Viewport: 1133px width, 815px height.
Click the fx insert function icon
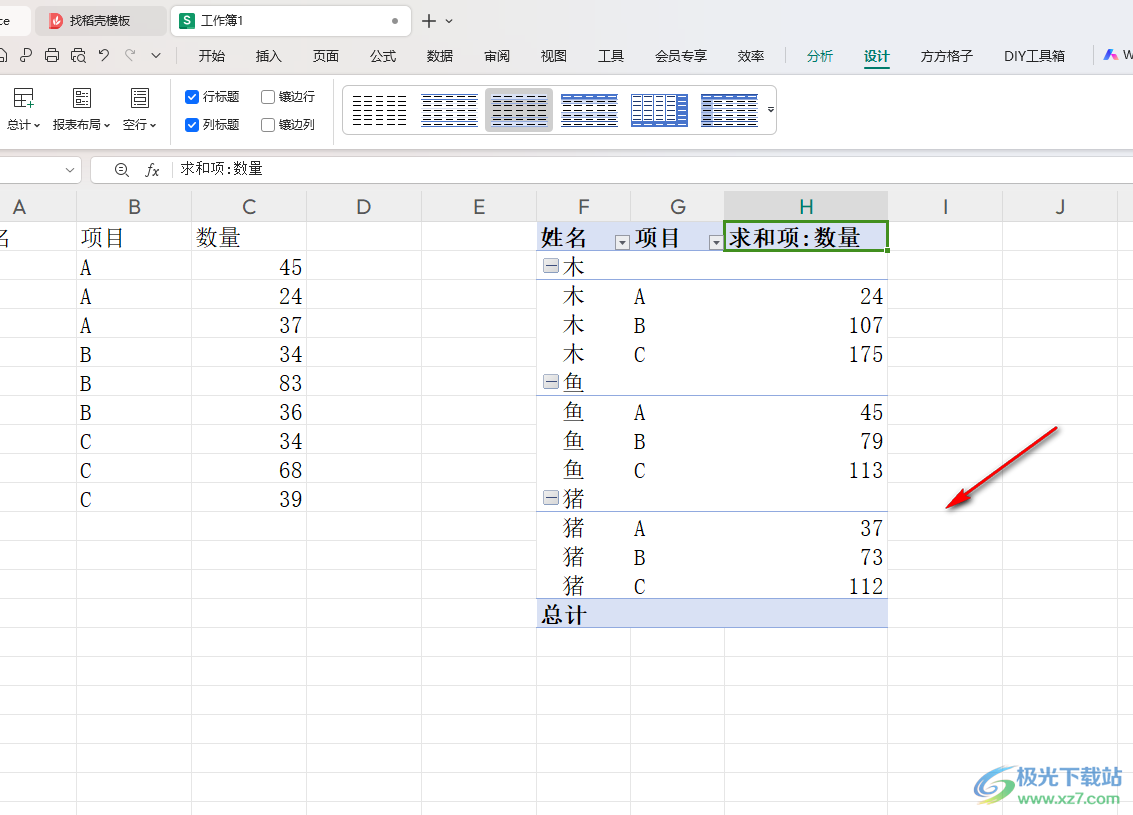click(x=152, y=170)
